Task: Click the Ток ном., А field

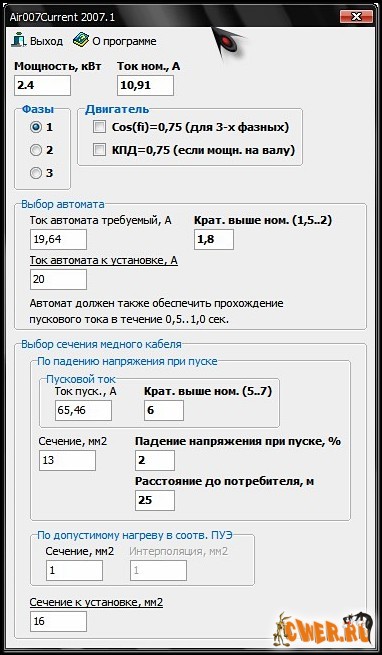Action: 145,86
